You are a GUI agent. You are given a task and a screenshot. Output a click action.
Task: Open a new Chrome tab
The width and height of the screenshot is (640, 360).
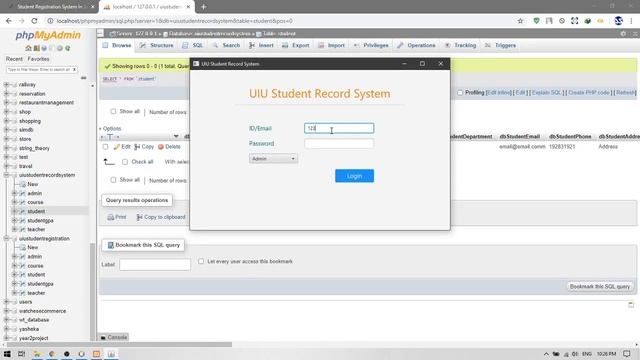[x=203, y=7]
